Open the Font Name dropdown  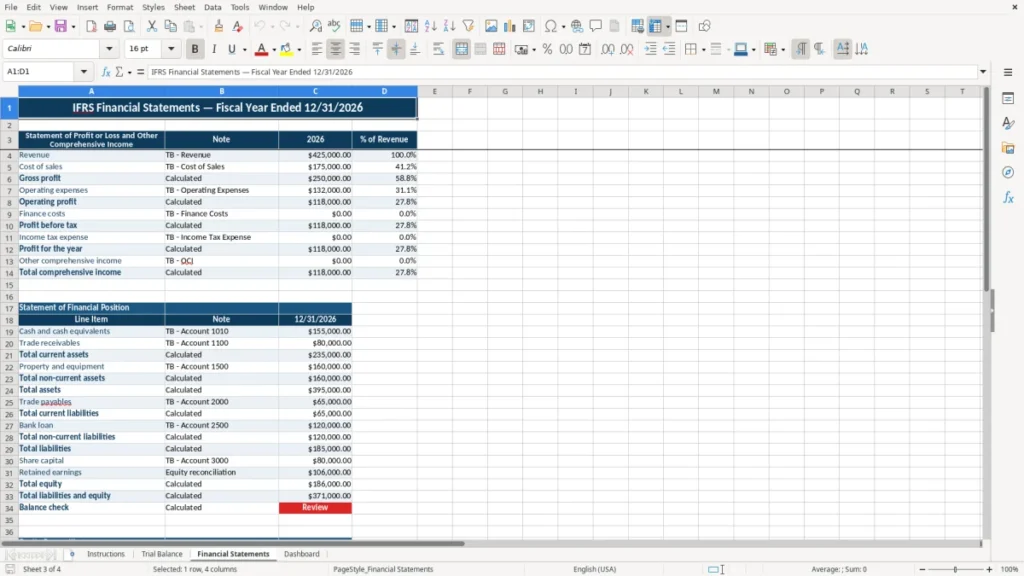pyautogui.click(x=109, y=49)
